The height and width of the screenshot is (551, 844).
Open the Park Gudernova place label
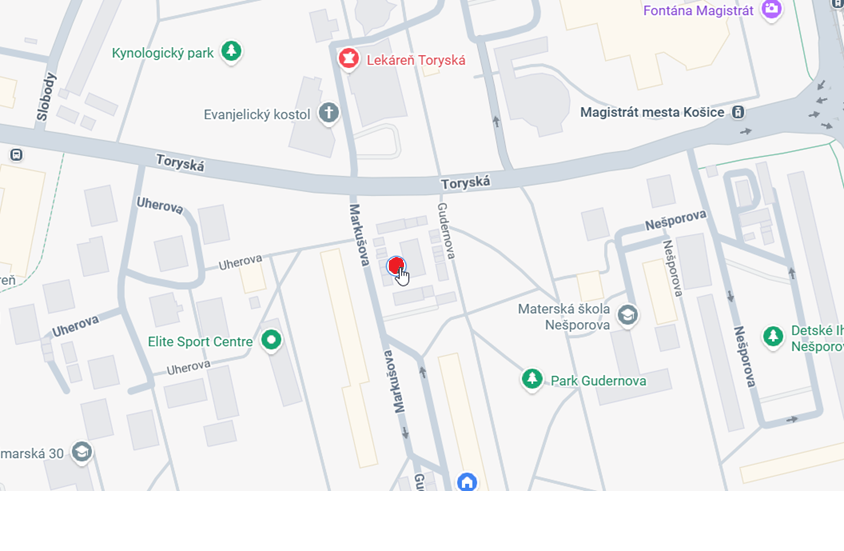coord(598,381)
